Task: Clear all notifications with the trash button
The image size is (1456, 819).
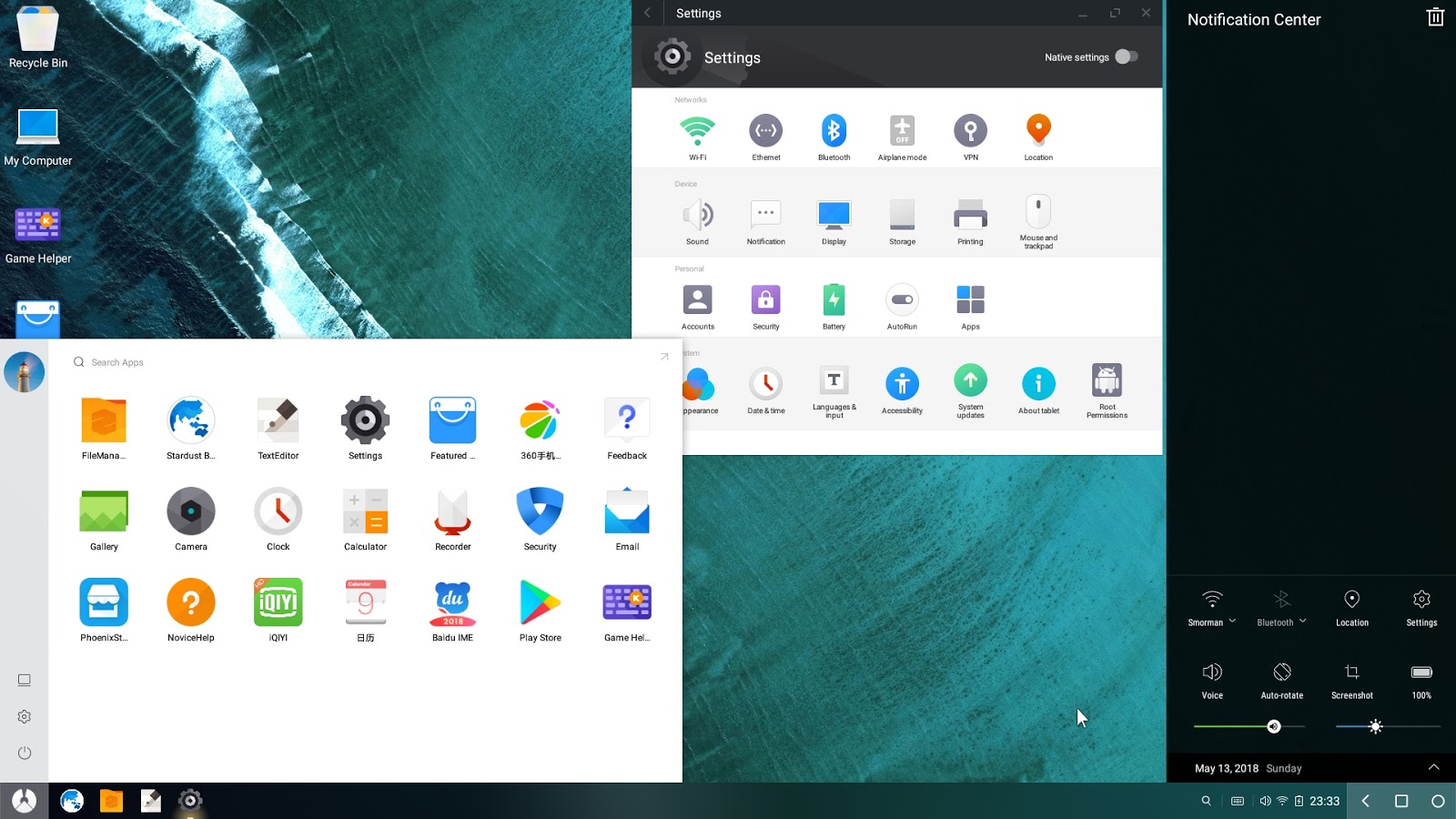Action: (x=1435, y=16)
